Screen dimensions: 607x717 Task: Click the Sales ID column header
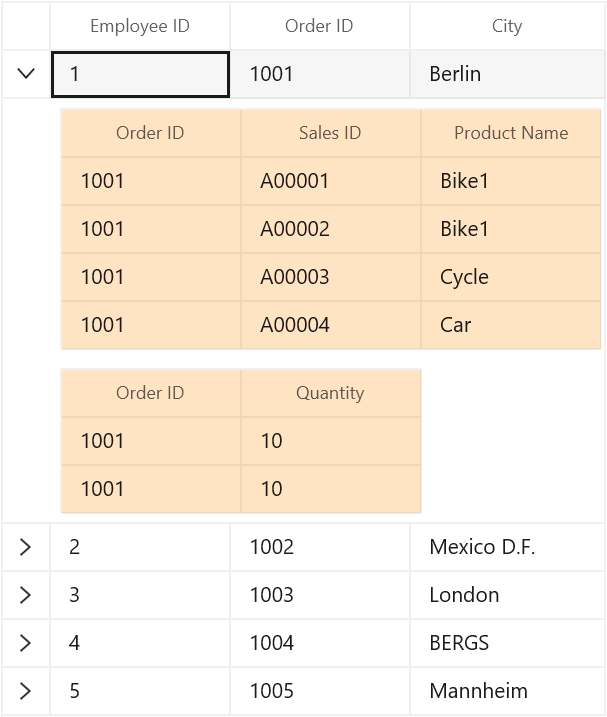(330, 133)
